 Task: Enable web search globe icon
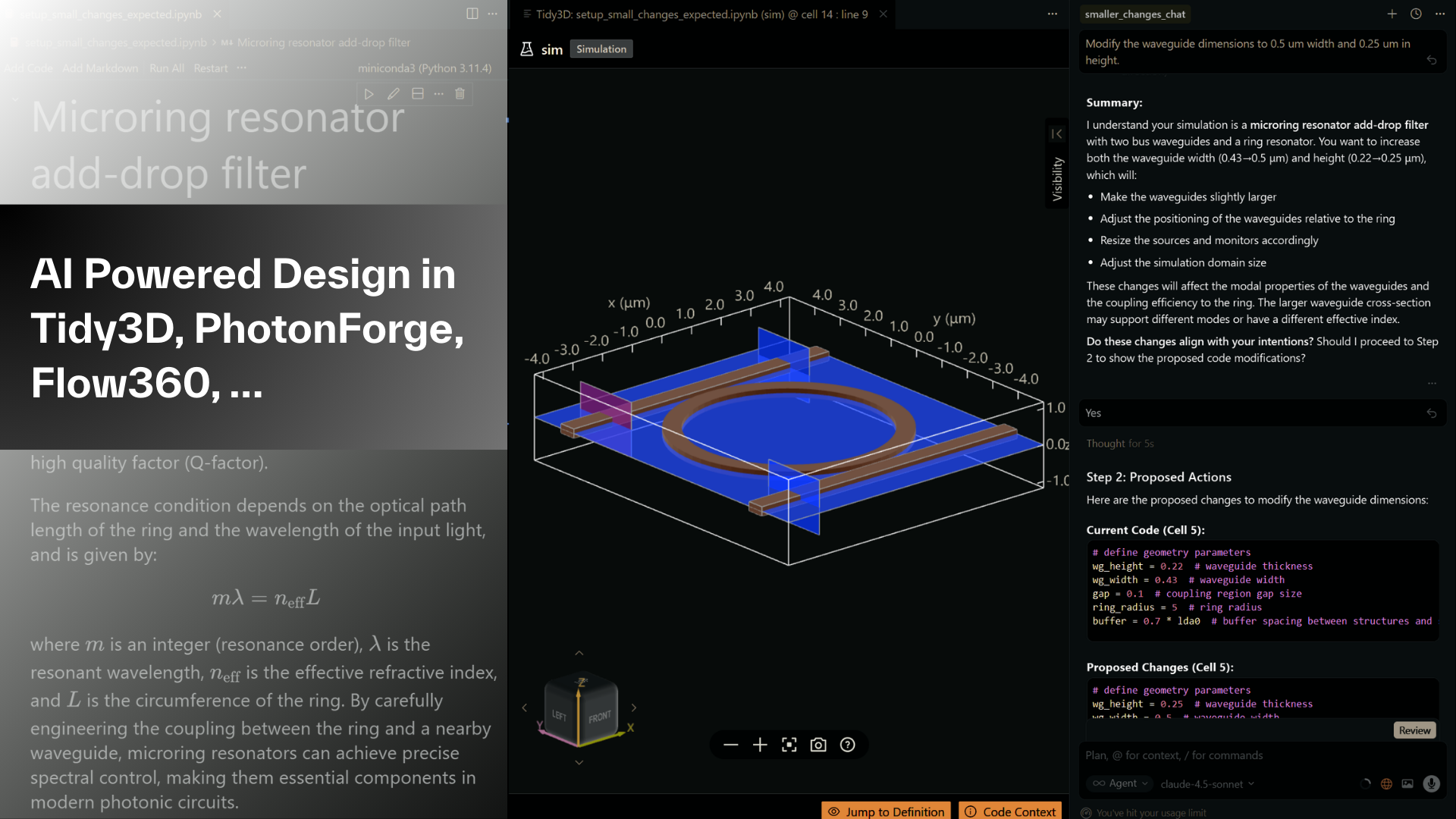[x=1386, y=784]
